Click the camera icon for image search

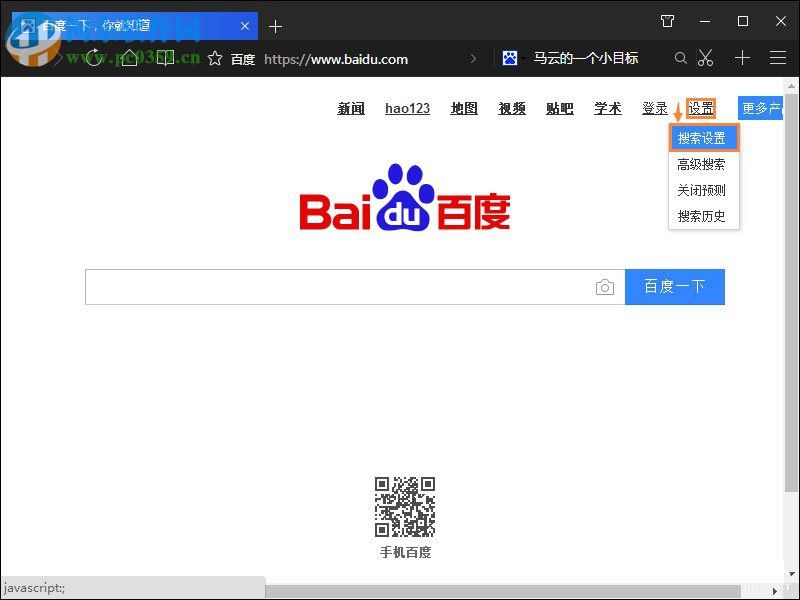click(605, 287)
